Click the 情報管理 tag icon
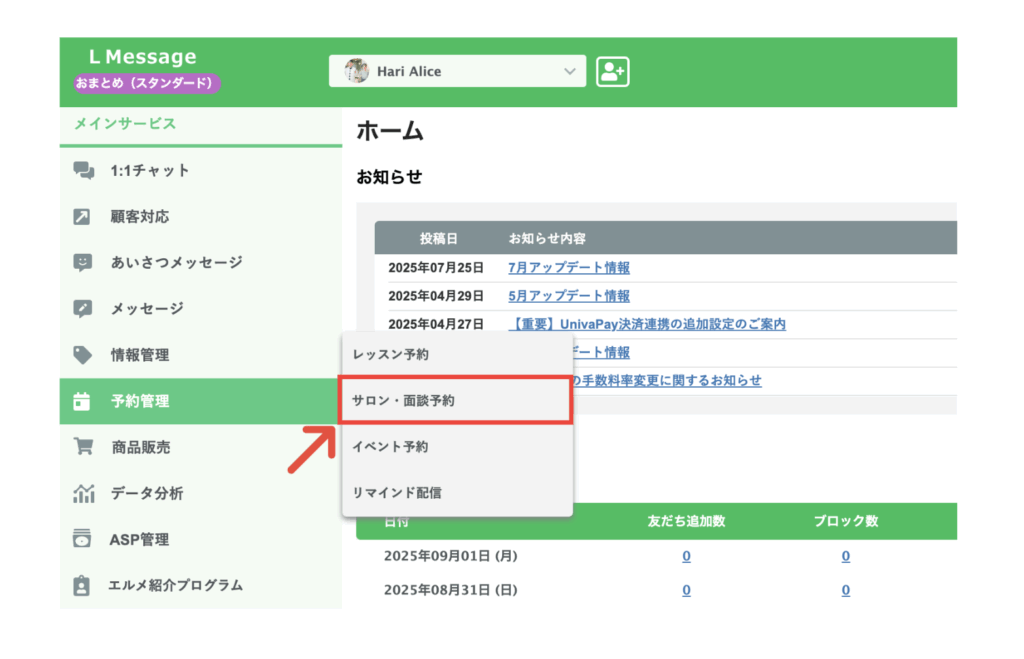 click(x=83, y=355)
